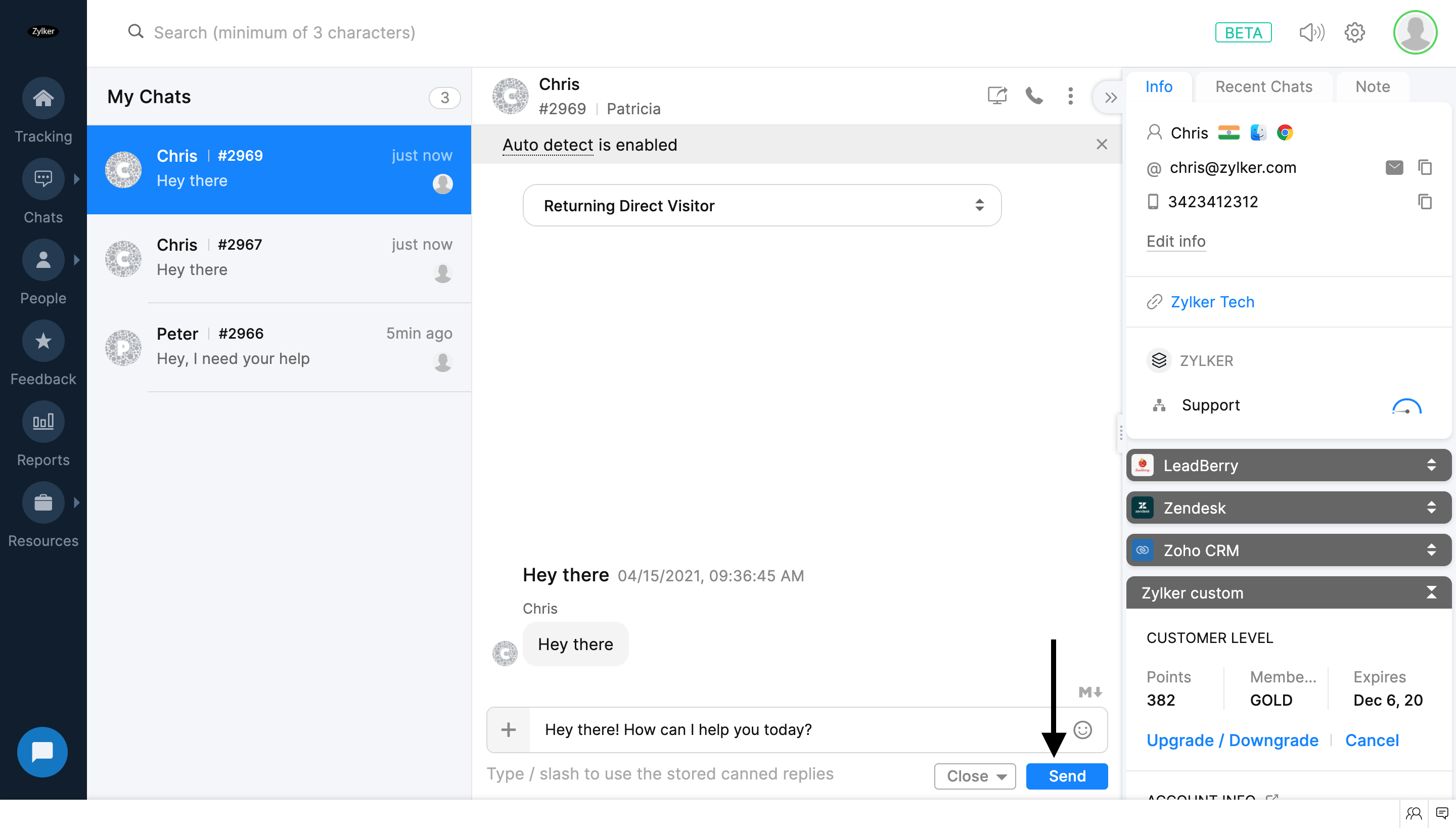Switch to Recent Chats tab

(x=1263, y=86)
